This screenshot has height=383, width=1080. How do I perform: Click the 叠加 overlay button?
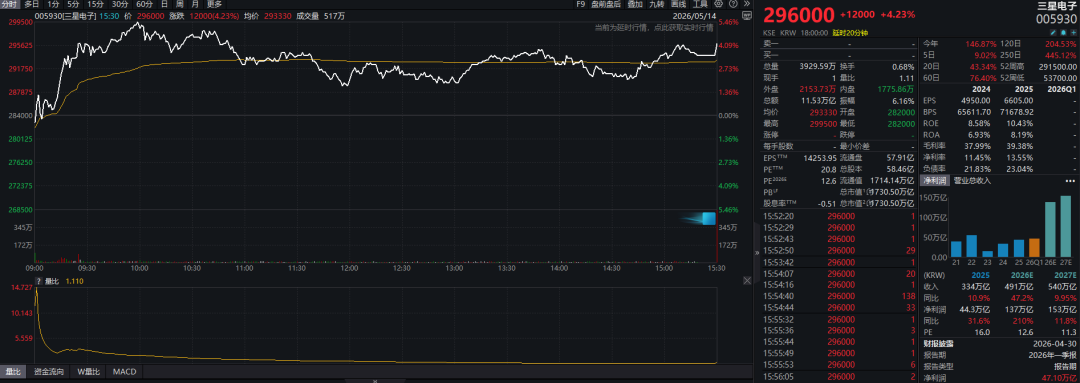(x=635, y=3)
